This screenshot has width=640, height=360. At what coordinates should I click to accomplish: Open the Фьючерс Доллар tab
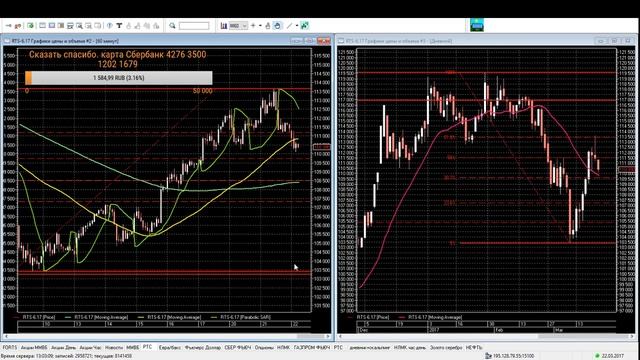pos(202,347)
